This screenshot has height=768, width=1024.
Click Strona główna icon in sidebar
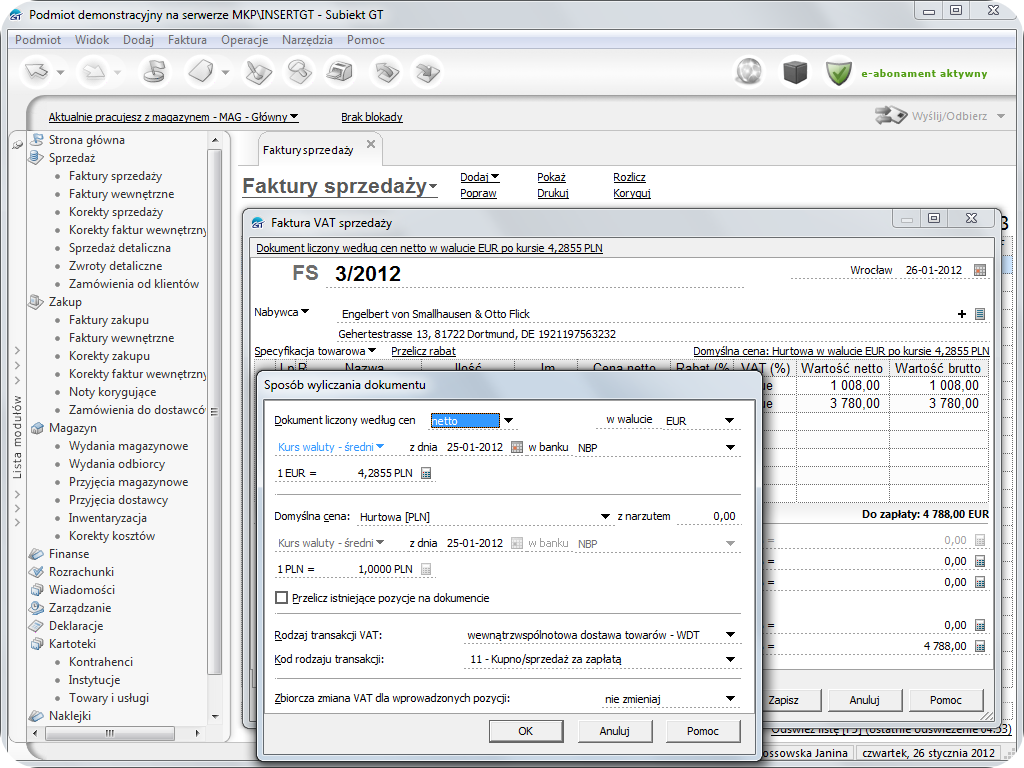37,140
